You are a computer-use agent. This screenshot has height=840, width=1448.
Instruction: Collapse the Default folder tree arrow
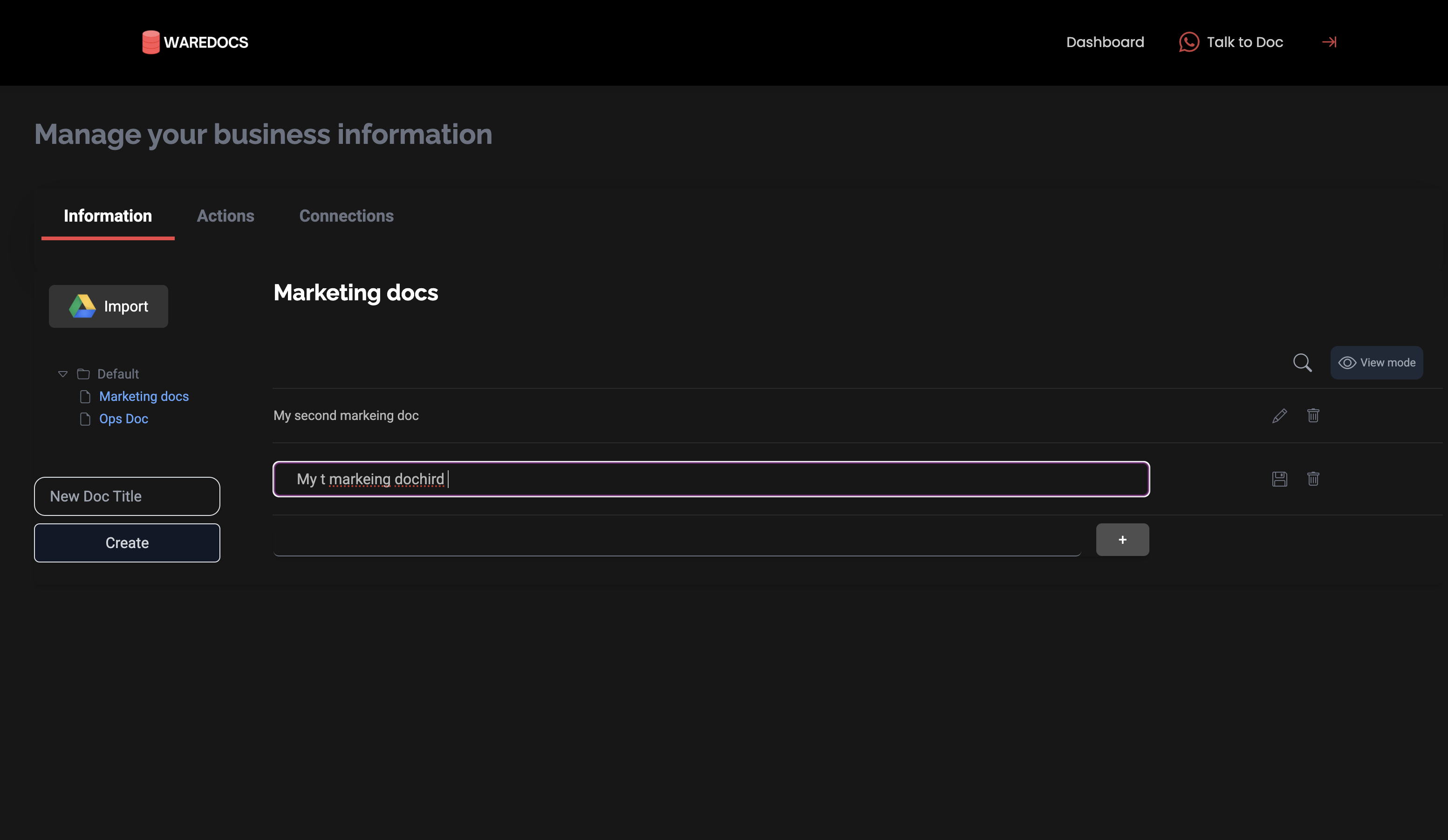click(62, 374)
